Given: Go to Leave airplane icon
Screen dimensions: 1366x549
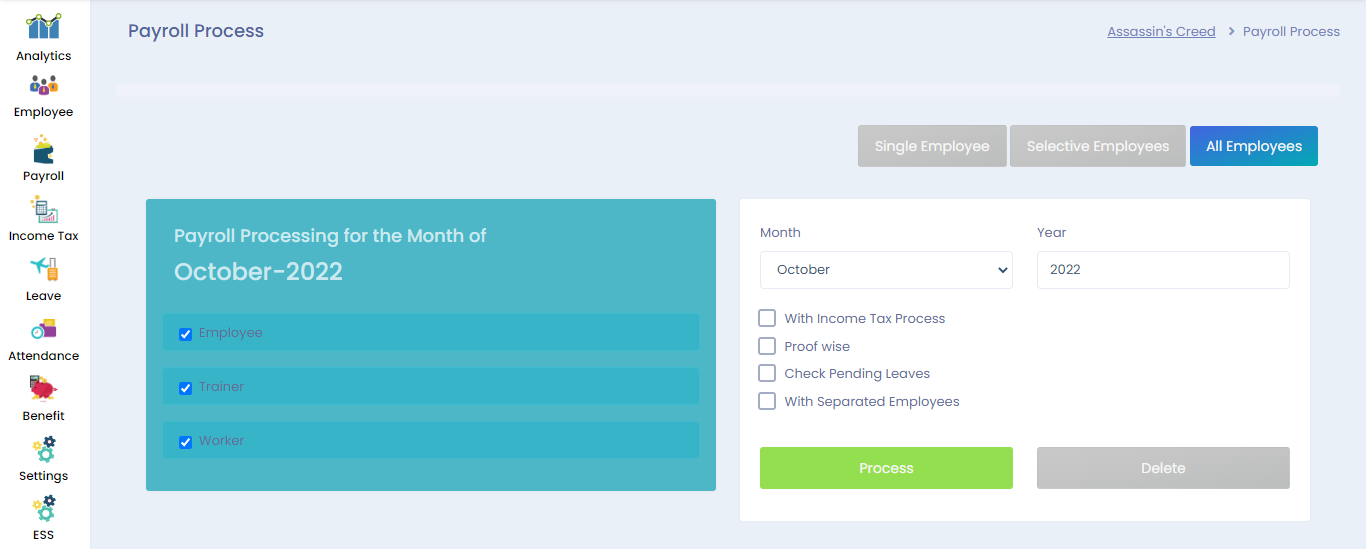Looking at the screenshot, I should point(44,268).
